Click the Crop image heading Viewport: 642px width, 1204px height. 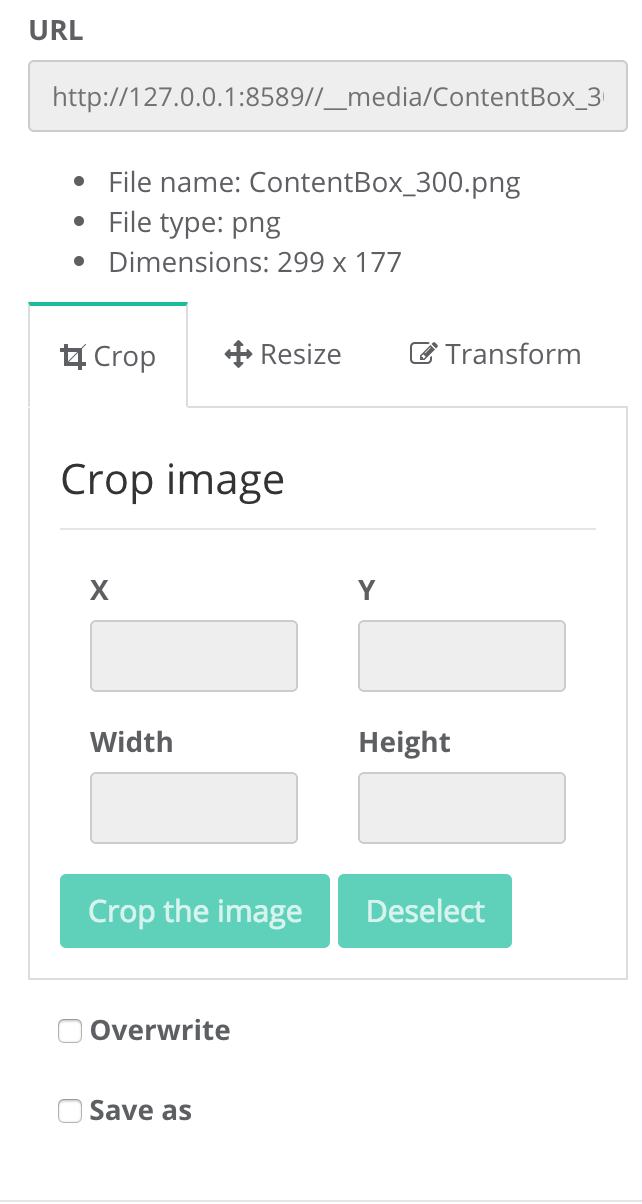coord(173,480)
